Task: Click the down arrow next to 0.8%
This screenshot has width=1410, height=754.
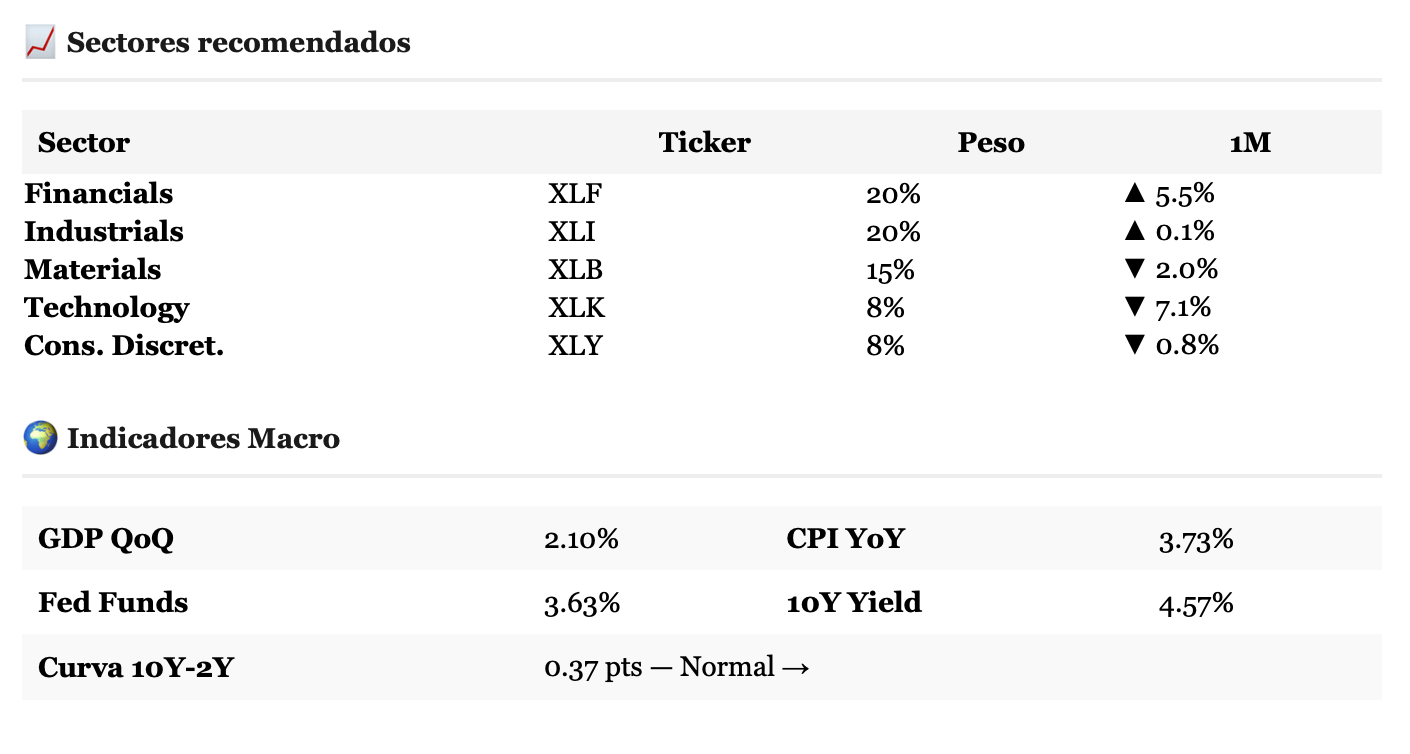Action: pos(1134,346)
